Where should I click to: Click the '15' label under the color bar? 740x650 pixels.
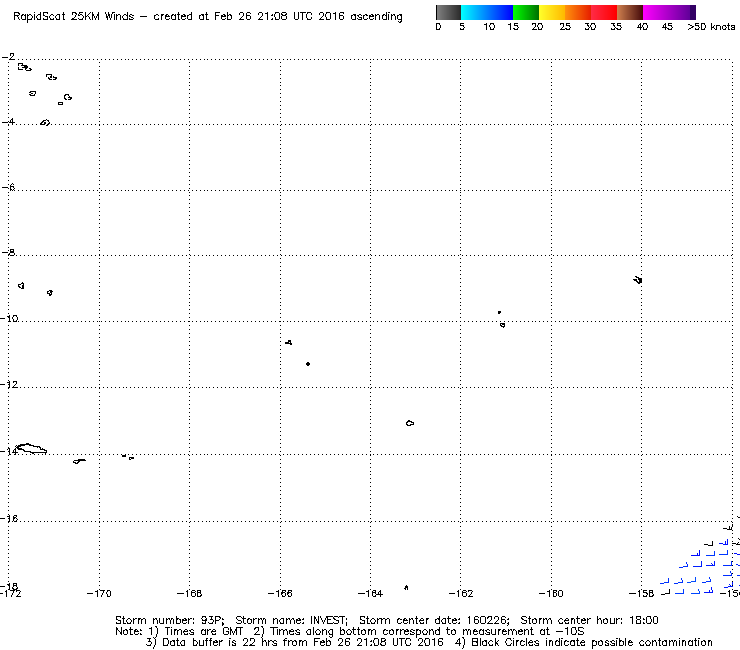(x=513, y=27)
